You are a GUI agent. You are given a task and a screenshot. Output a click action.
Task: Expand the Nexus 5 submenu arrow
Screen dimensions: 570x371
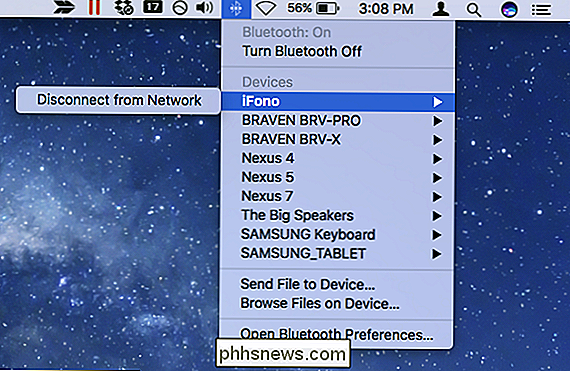[437, 178]
